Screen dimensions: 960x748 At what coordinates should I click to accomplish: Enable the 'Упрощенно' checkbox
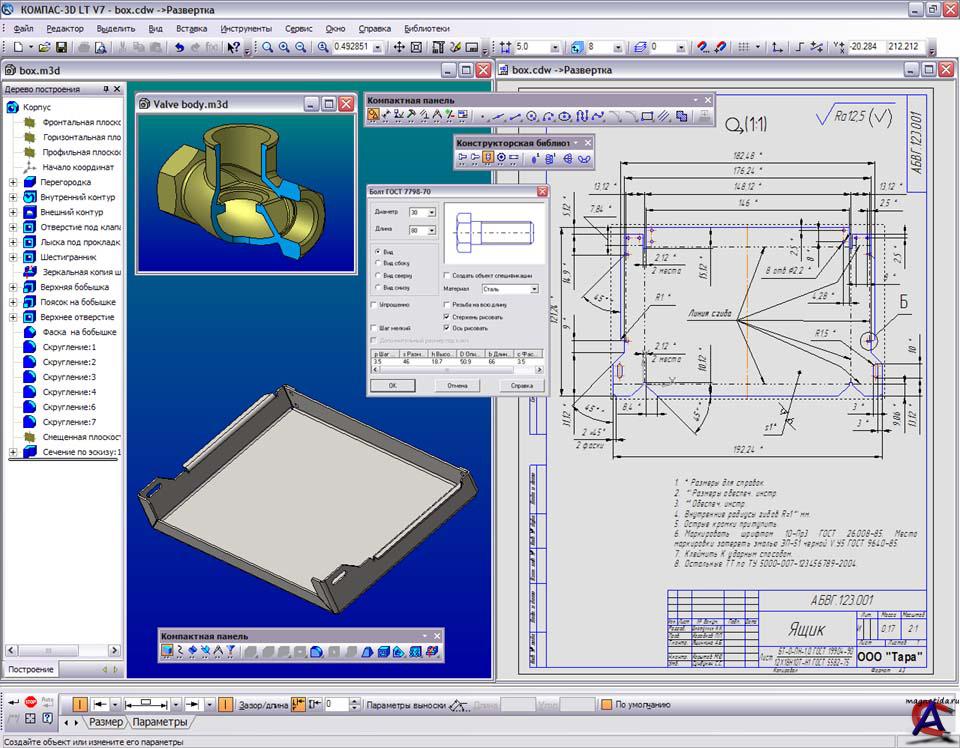coord(375,304)
